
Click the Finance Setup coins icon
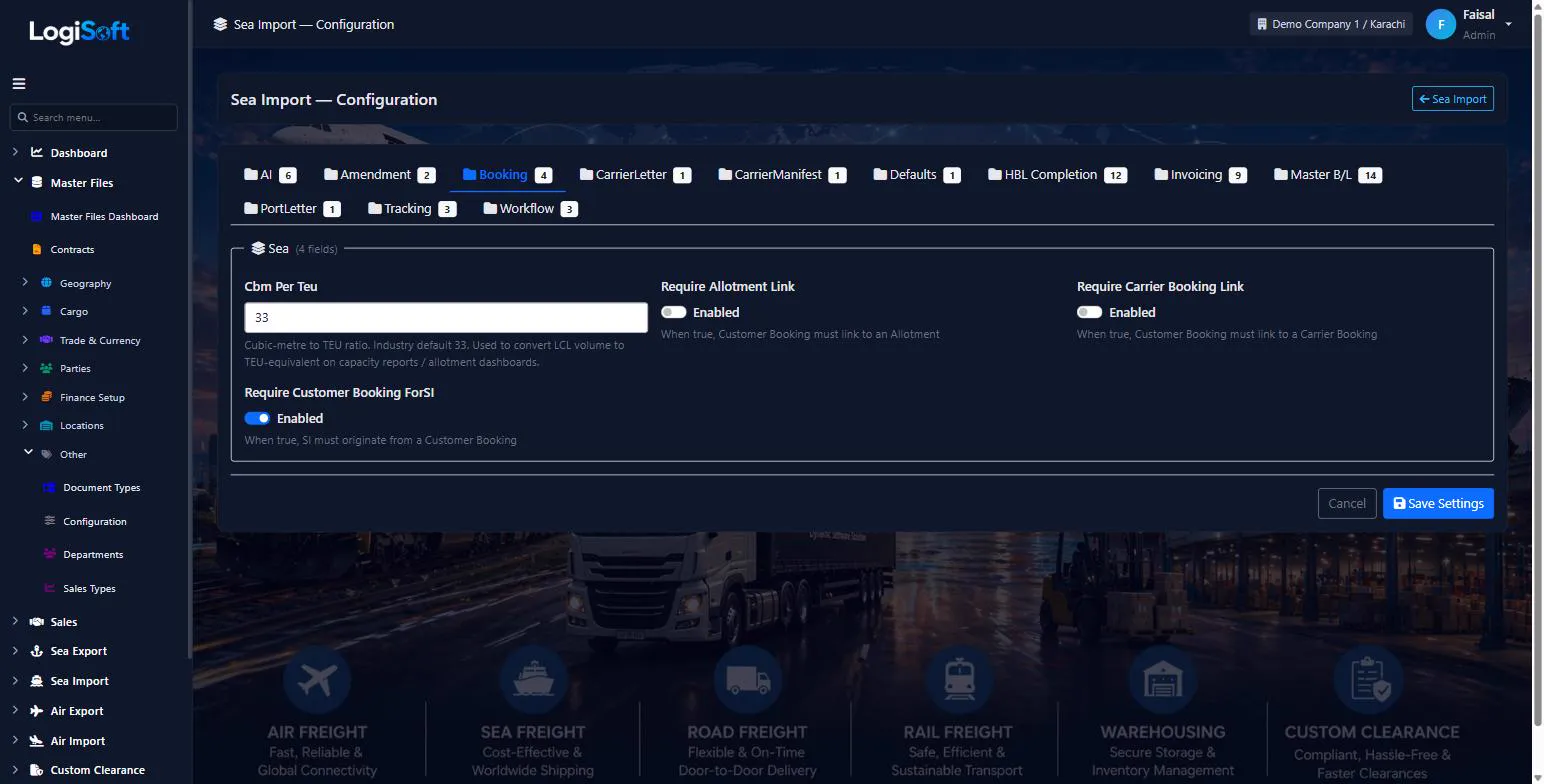[x=46, y=397]
